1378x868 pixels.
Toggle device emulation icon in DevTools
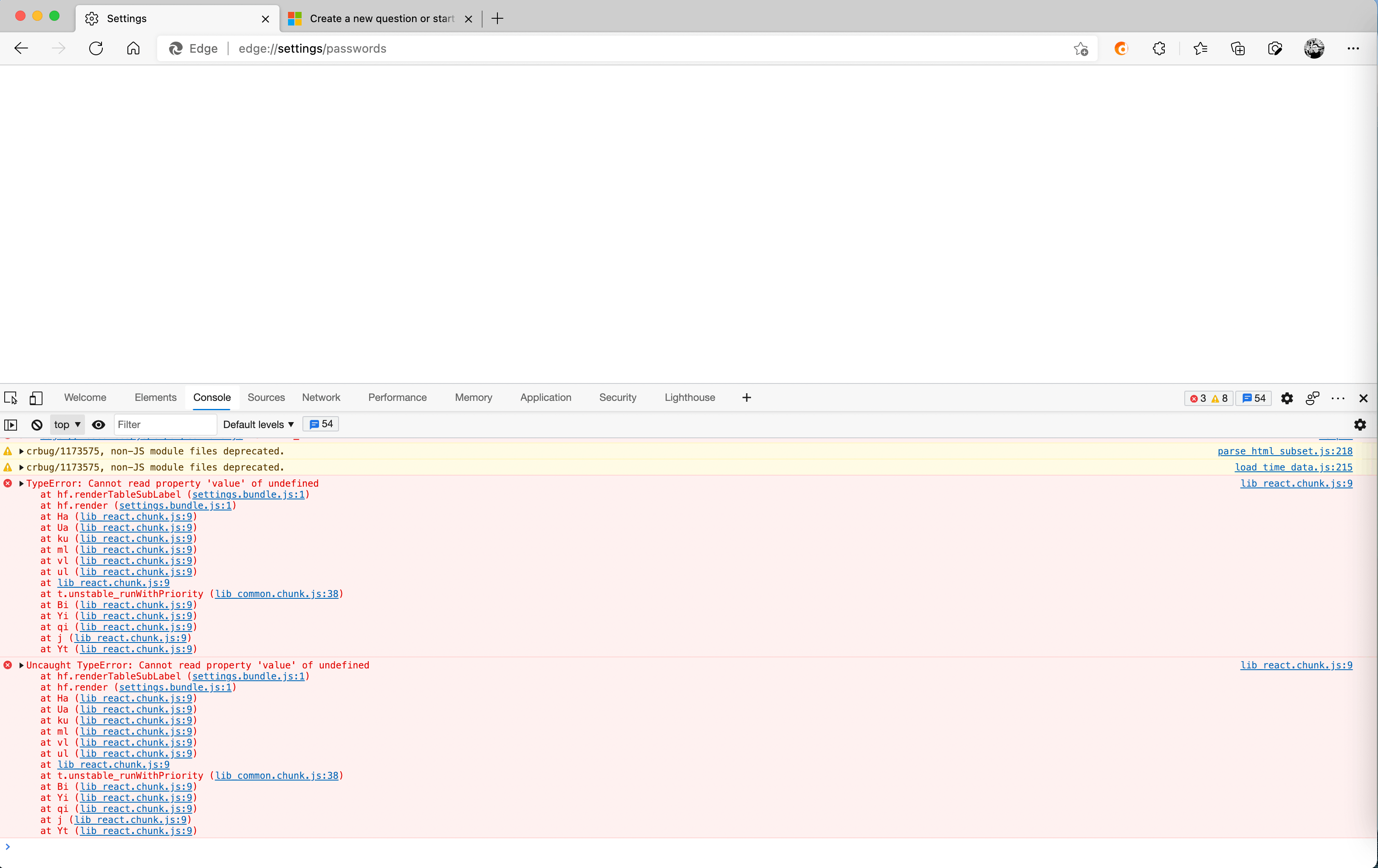tap(36, 397)
